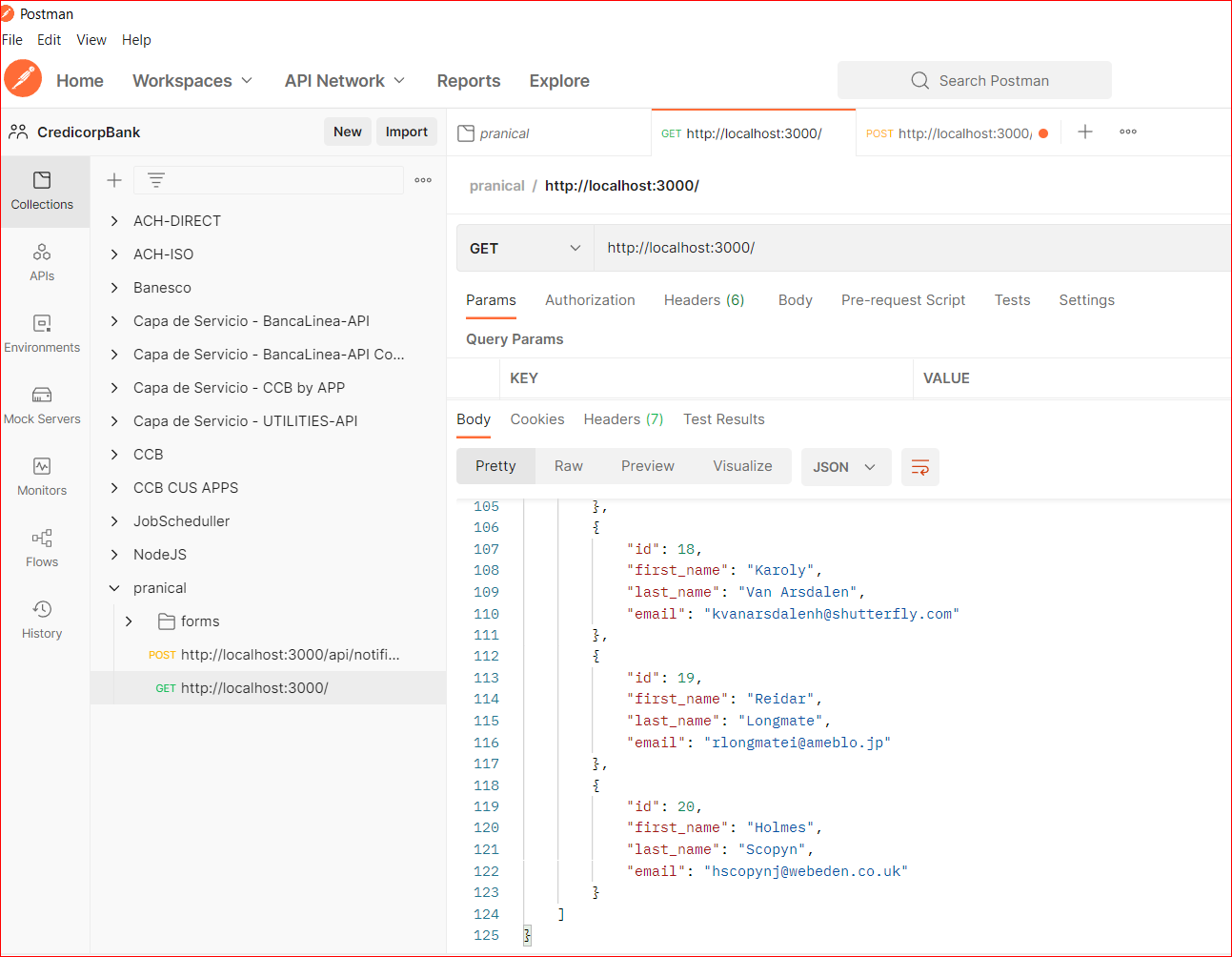Open the Environments sidebar panel

tap(42, 334)
